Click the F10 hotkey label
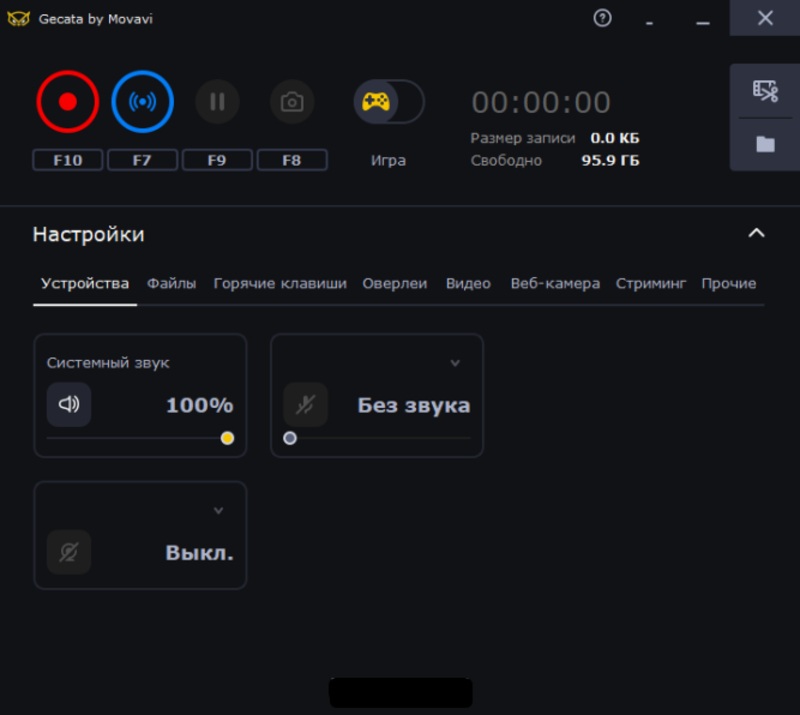Viewport: 800px width, 715px height. (68, 160)
